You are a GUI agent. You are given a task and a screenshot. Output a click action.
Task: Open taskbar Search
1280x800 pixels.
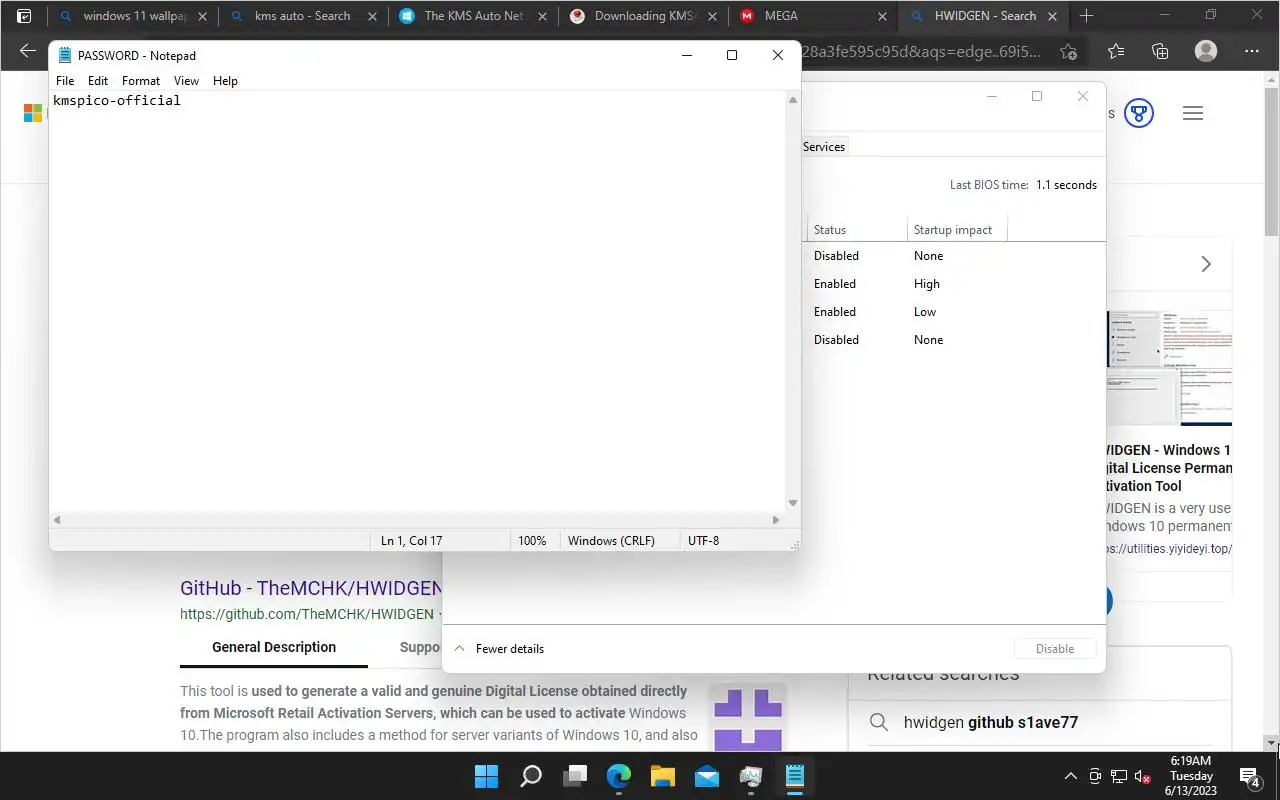pyautogui.click(x=531, y=776)
